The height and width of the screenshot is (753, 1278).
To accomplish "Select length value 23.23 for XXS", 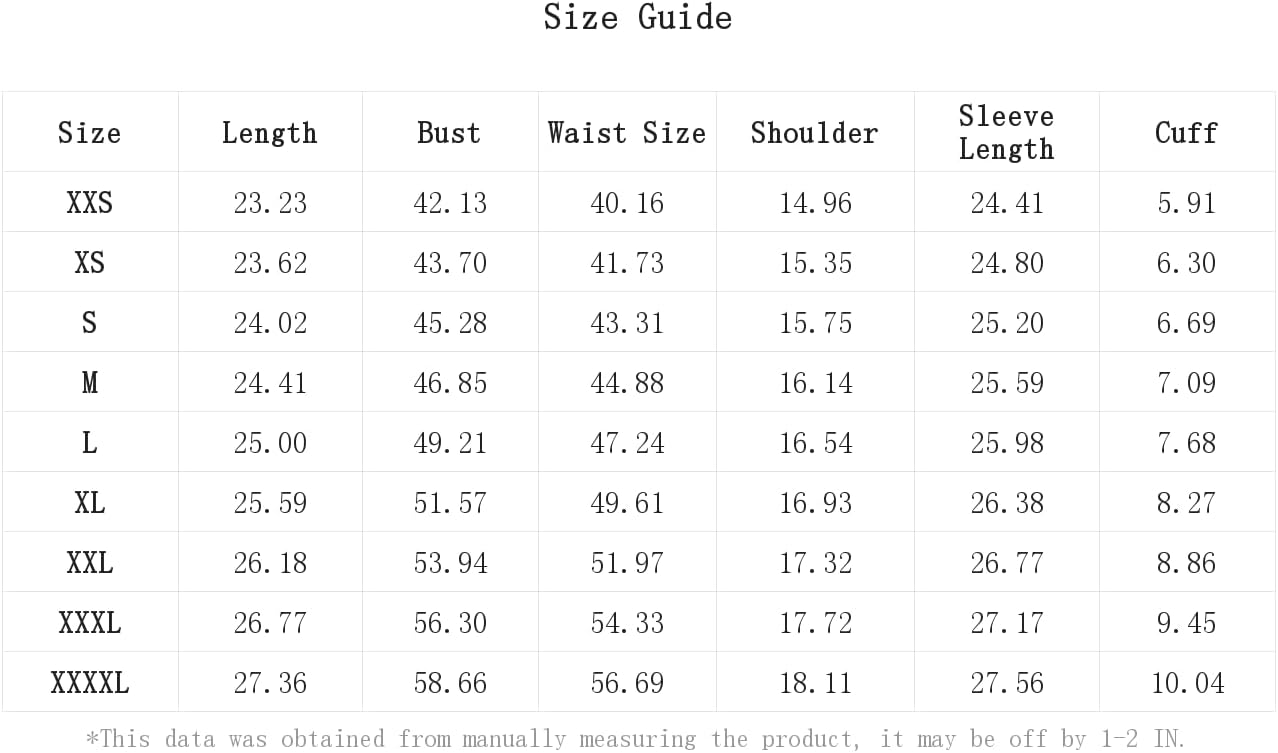I will click(270, 203).
